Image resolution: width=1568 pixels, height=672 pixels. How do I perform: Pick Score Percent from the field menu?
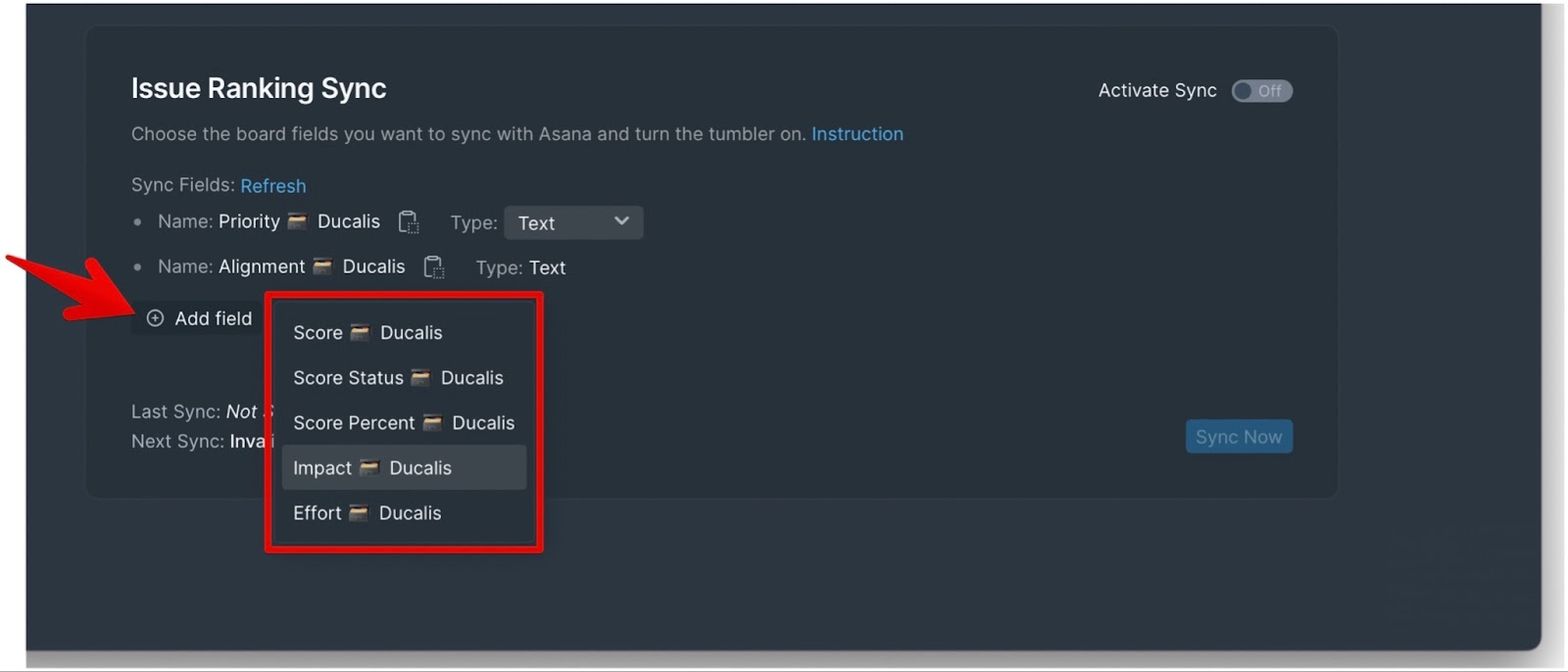[404, 423]
